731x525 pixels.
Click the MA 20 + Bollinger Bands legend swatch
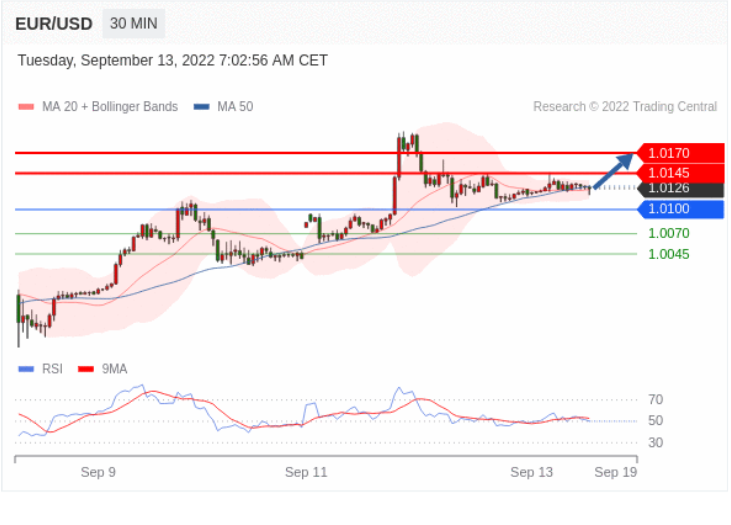click(26, 107)
